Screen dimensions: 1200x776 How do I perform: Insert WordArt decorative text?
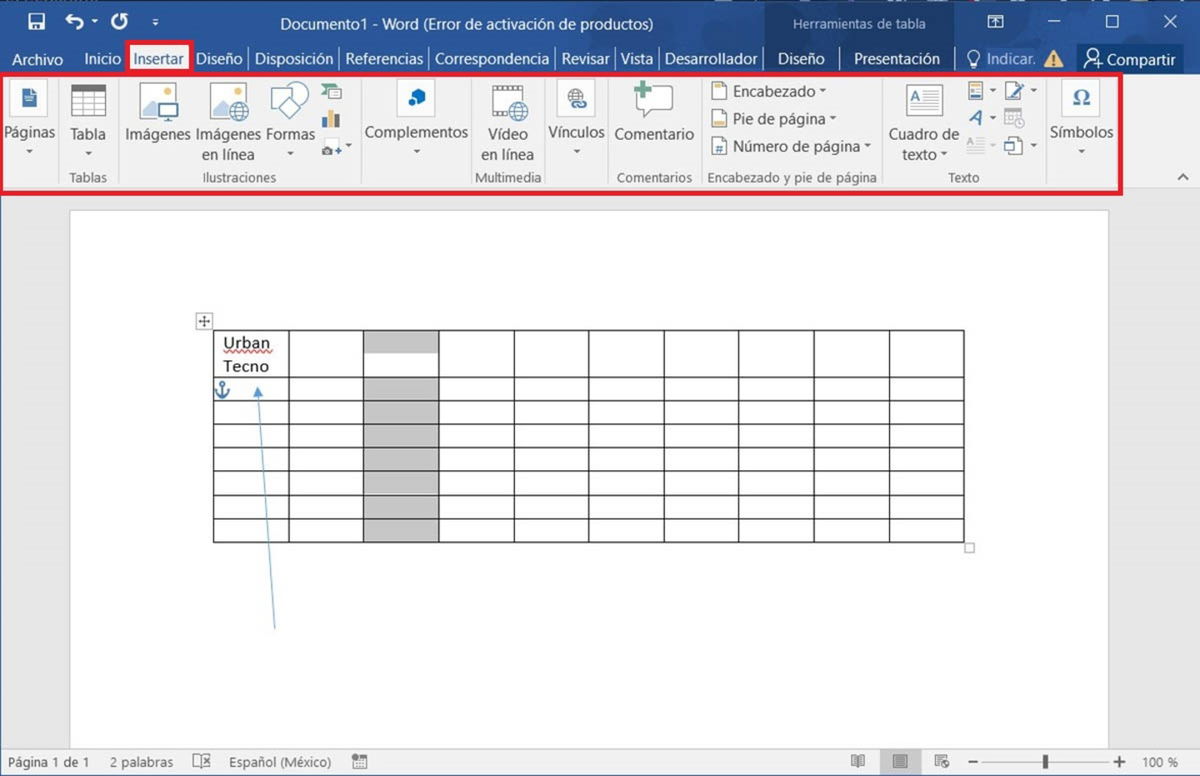coord(977,118)
